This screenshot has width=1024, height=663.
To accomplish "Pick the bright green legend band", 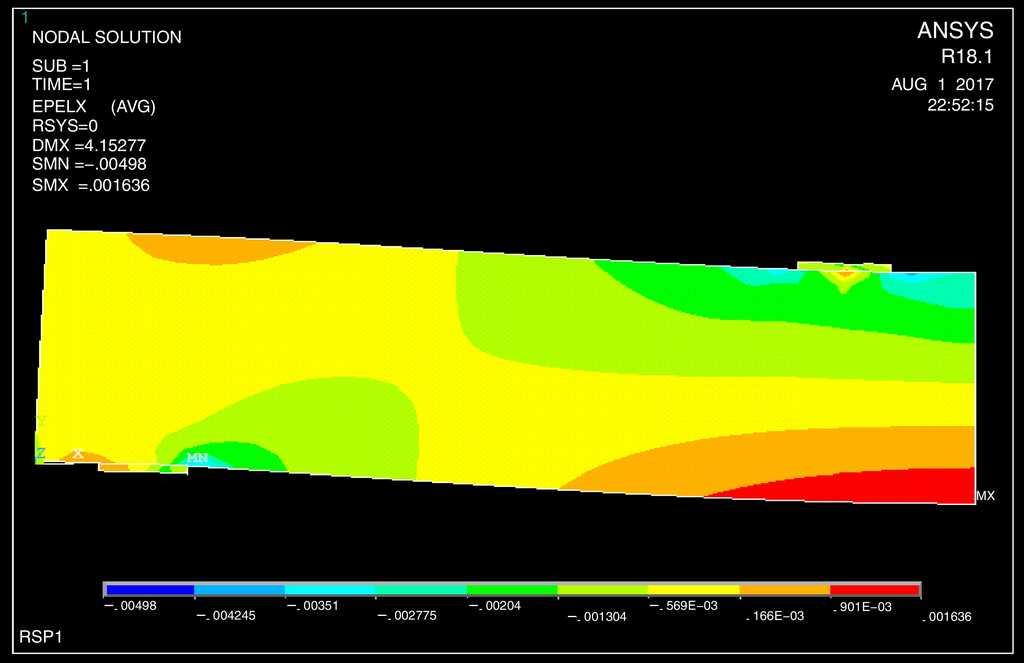I will (x=512, y=590).
